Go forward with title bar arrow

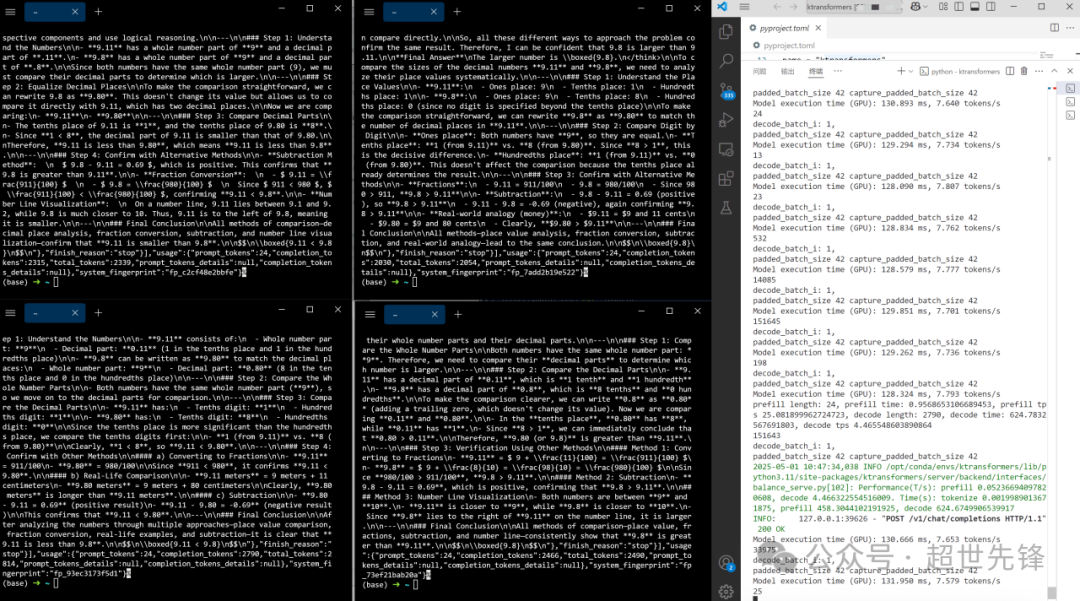coord(793,7)
